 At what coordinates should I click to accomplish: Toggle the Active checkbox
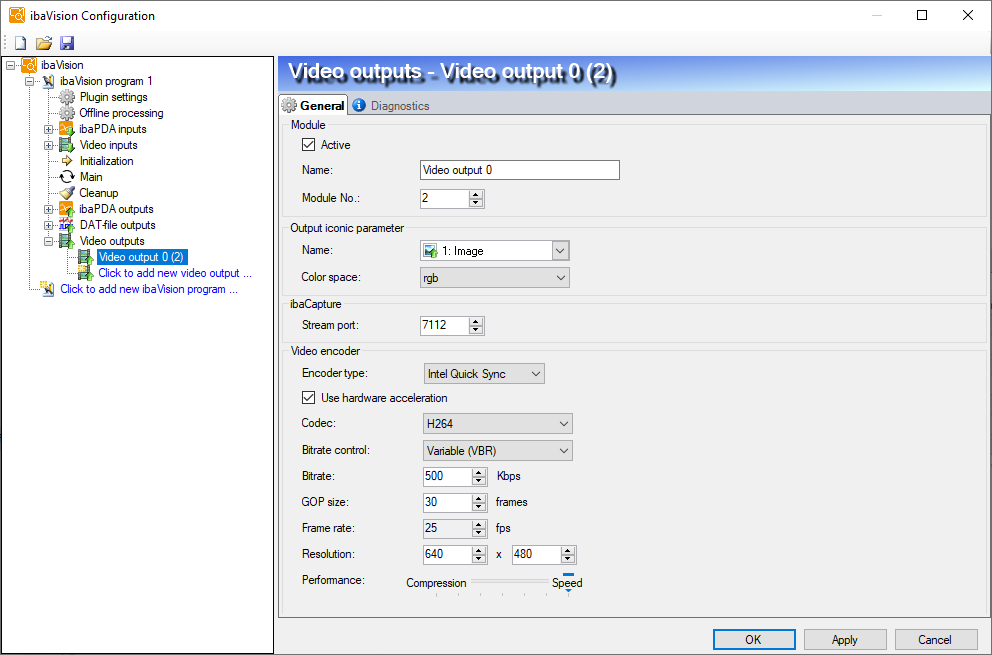click(309, 144)
